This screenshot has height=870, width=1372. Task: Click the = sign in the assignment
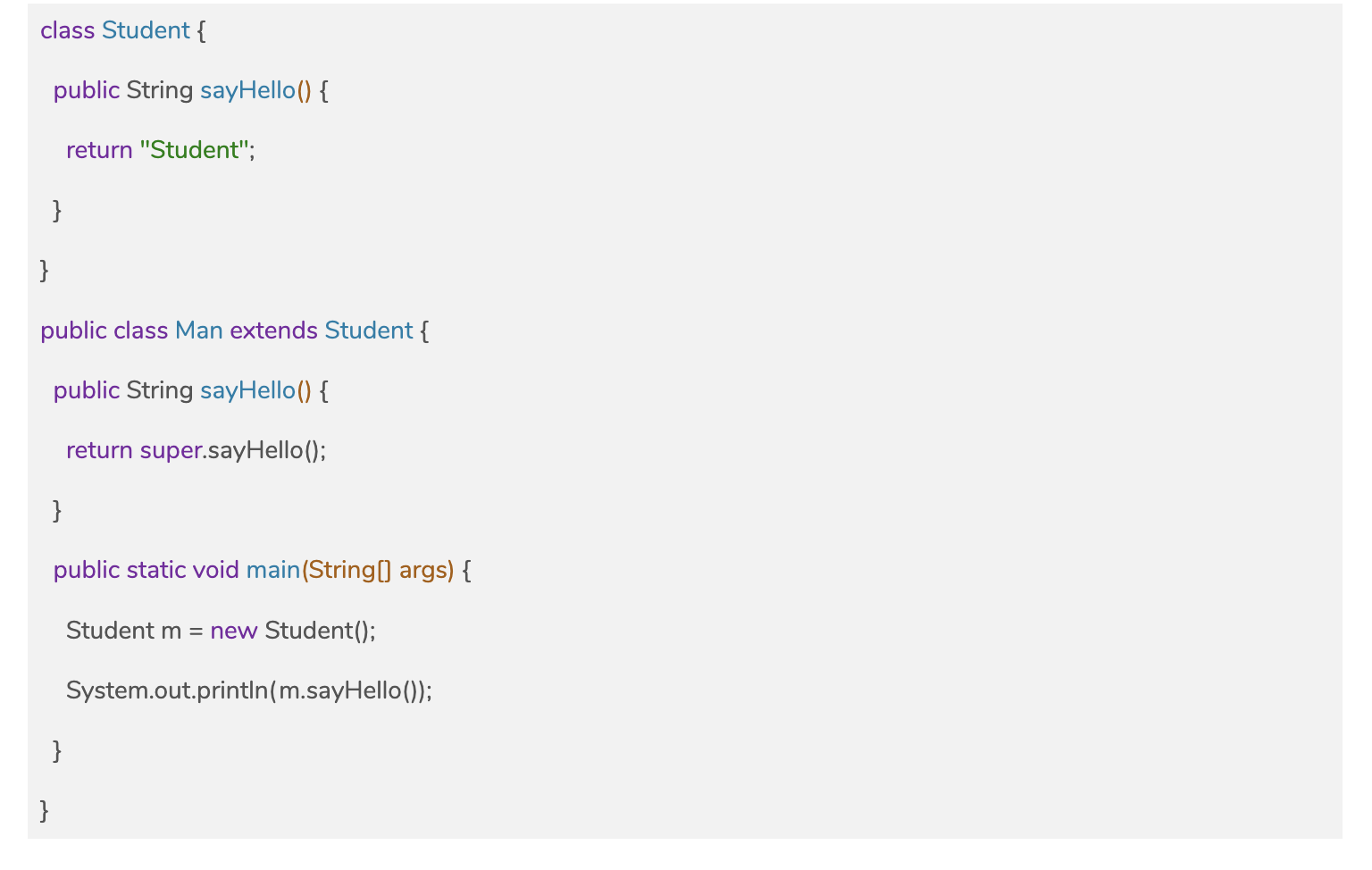[x=196, y=631]
